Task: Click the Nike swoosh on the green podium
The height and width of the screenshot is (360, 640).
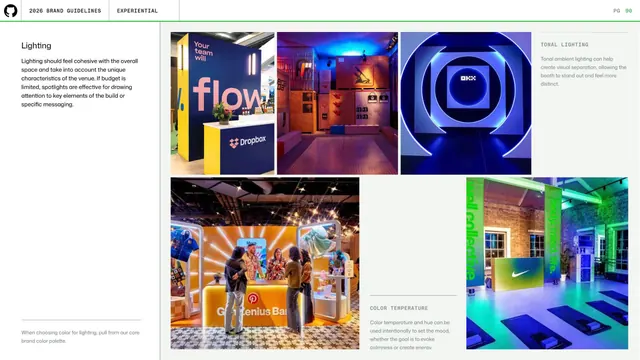Action: coord(520,273)
